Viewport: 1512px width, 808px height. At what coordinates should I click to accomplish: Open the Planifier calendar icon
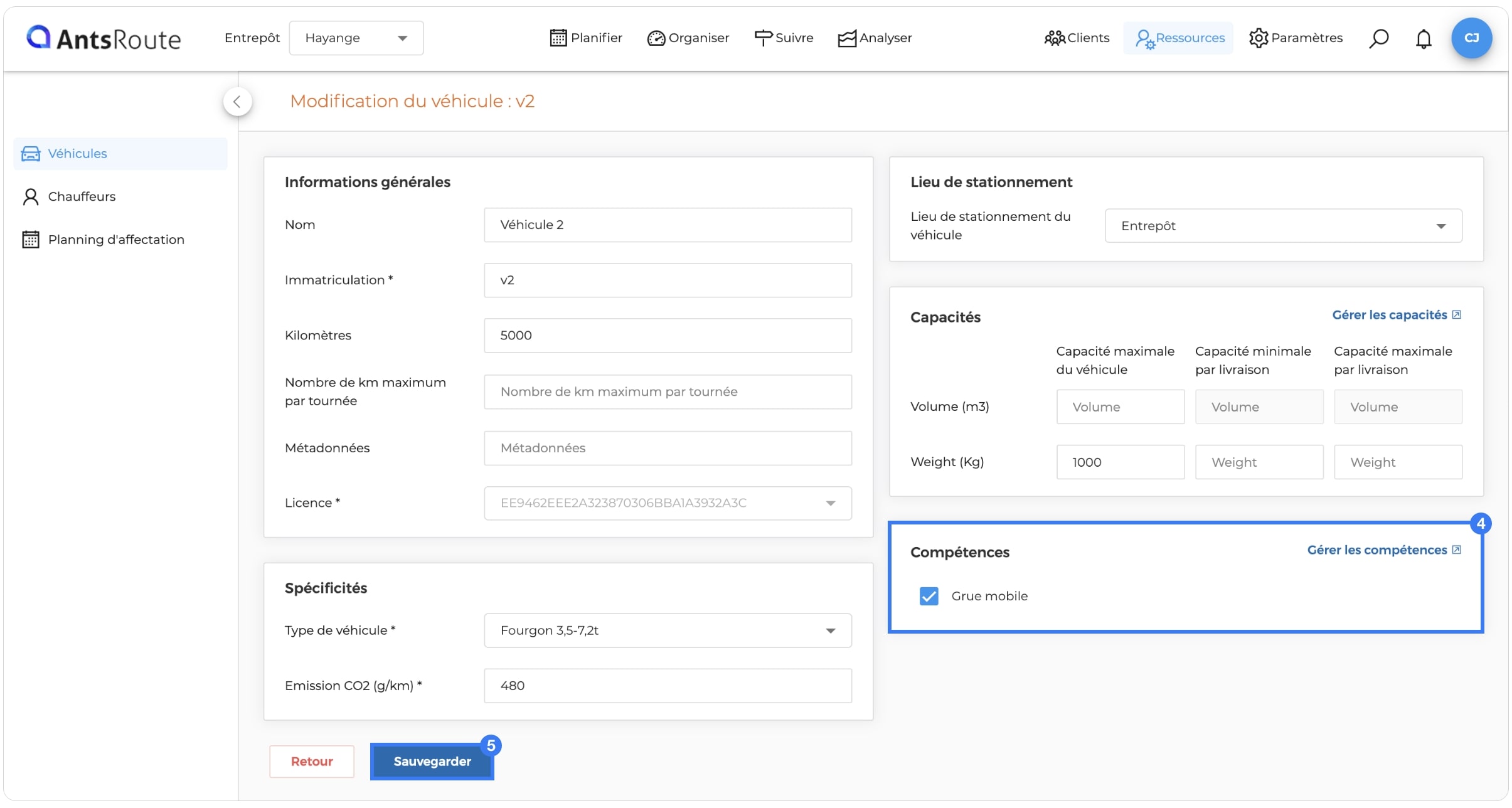click(x=558, y=38)
